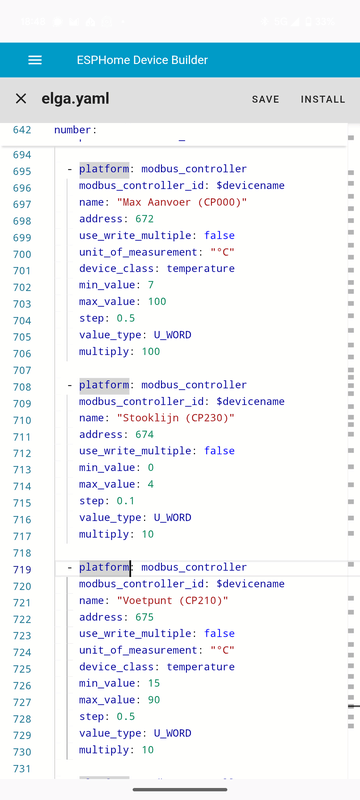The image size is (360, 800).
Task: Click $devicename on line 709
Action: 250,402
